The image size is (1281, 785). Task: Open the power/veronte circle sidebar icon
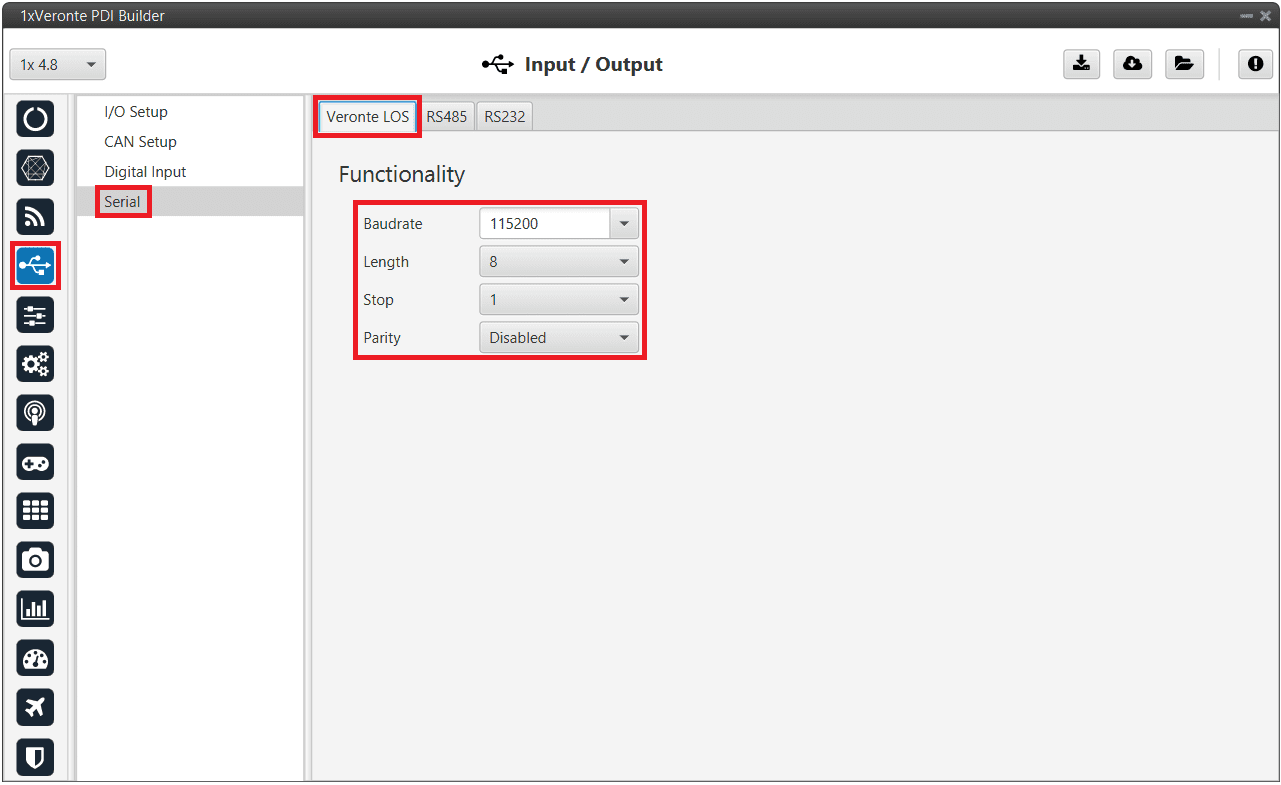[x=35, y=119]
